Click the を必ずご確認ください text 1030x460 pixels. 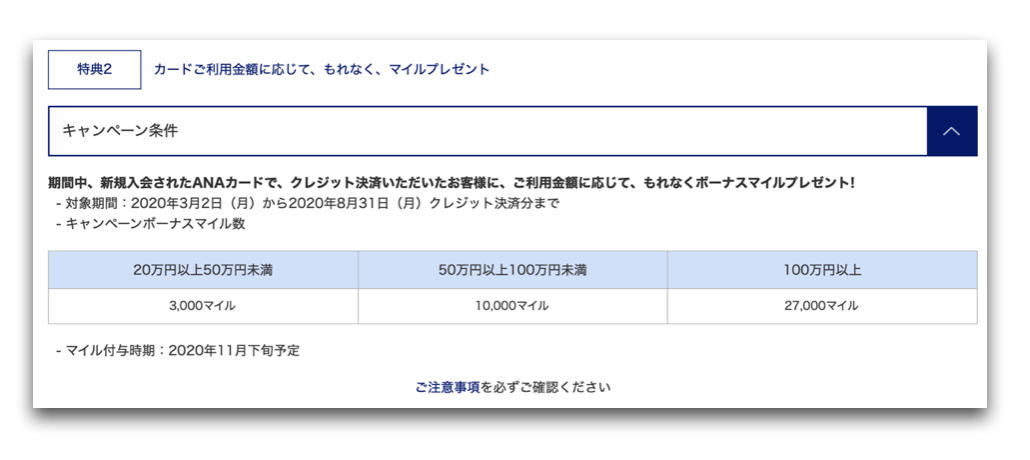click(545, 388)
